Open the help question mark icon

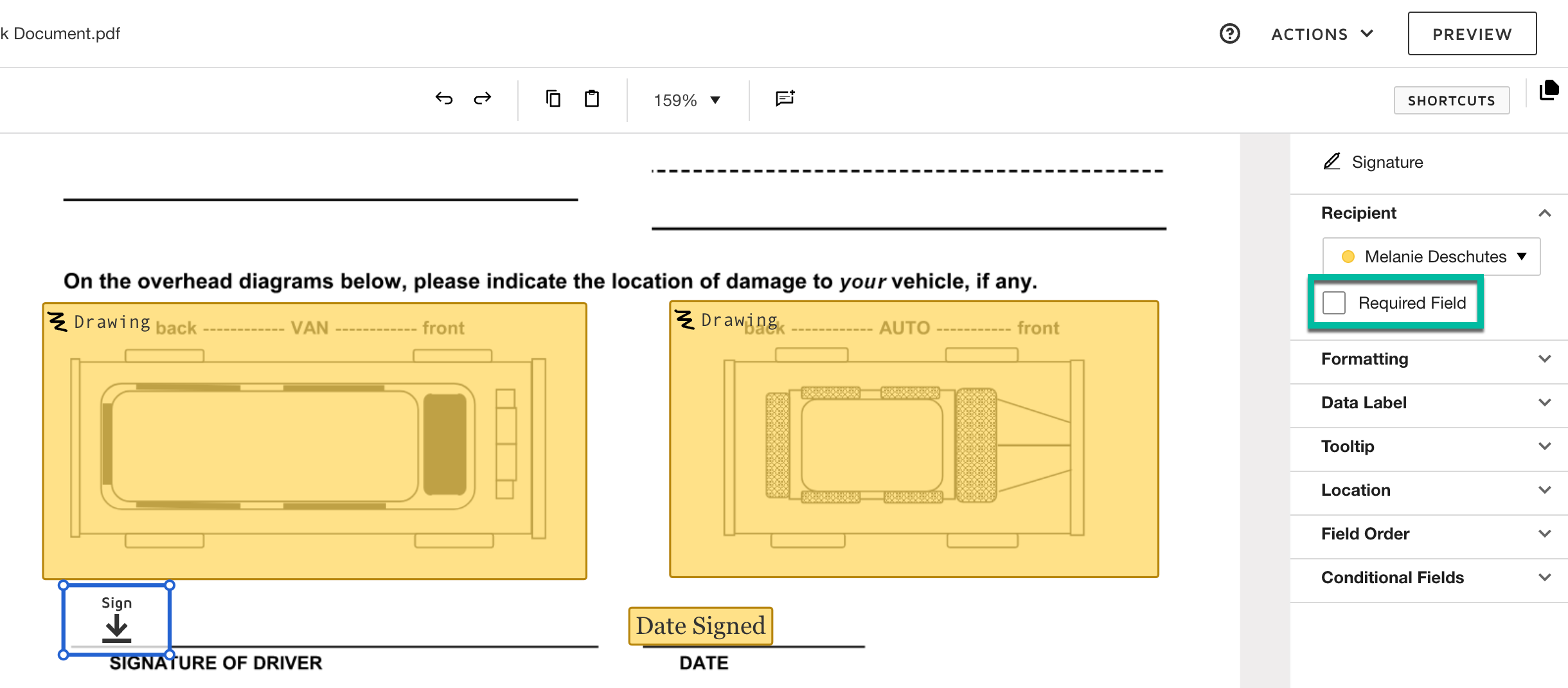pyautogui.click(x=1229, y=33)
